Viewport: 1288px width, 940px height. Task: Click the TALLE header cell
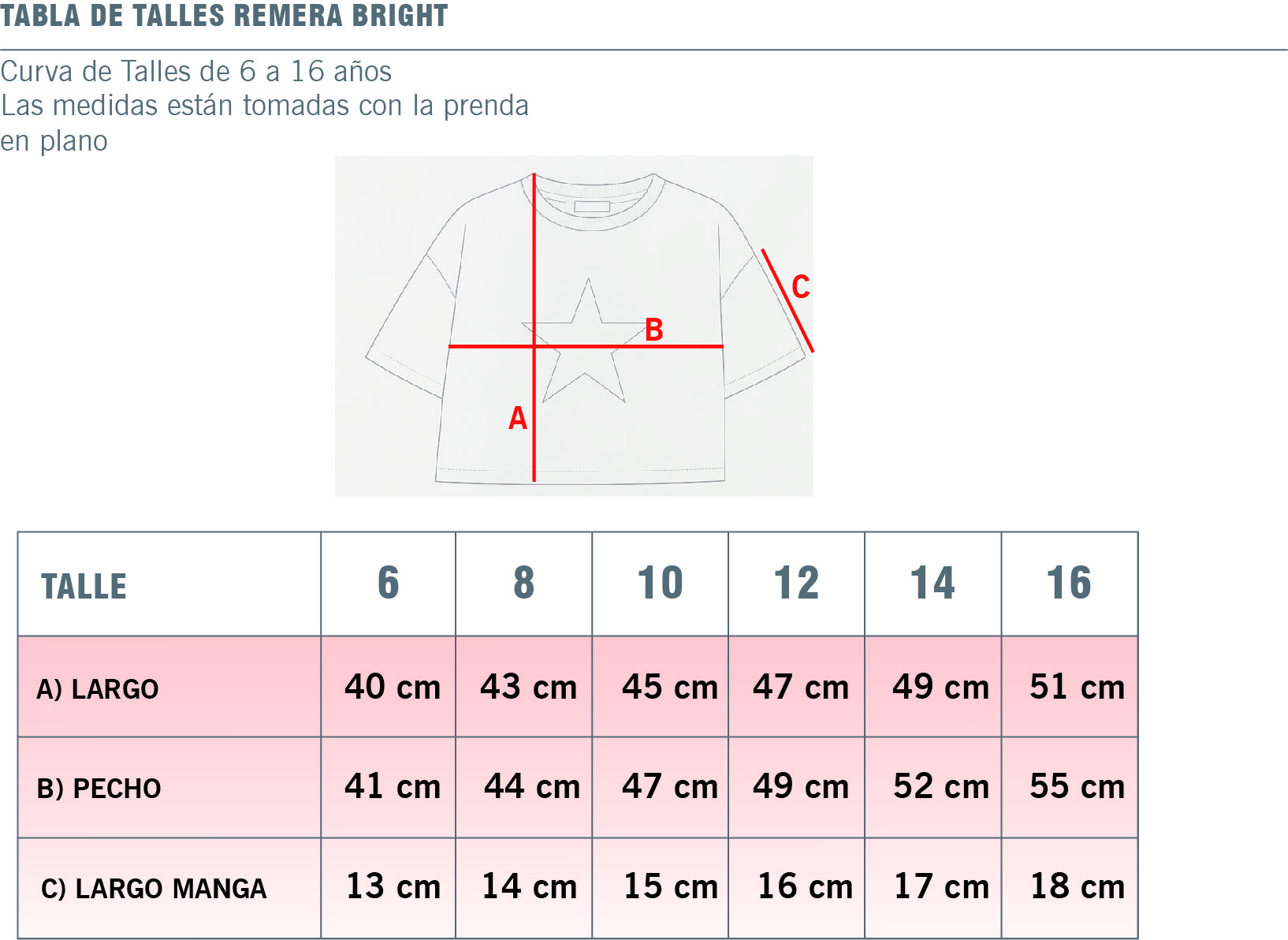pyautogui.click(x=169, y=584)
